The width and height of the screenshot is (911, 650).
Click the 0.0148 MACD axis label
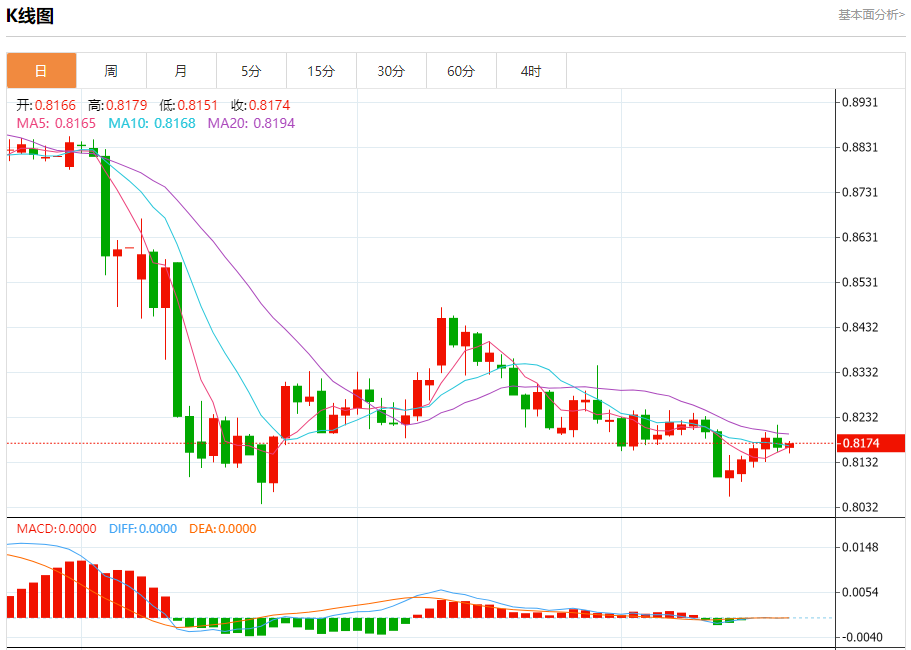pos(860,547)
